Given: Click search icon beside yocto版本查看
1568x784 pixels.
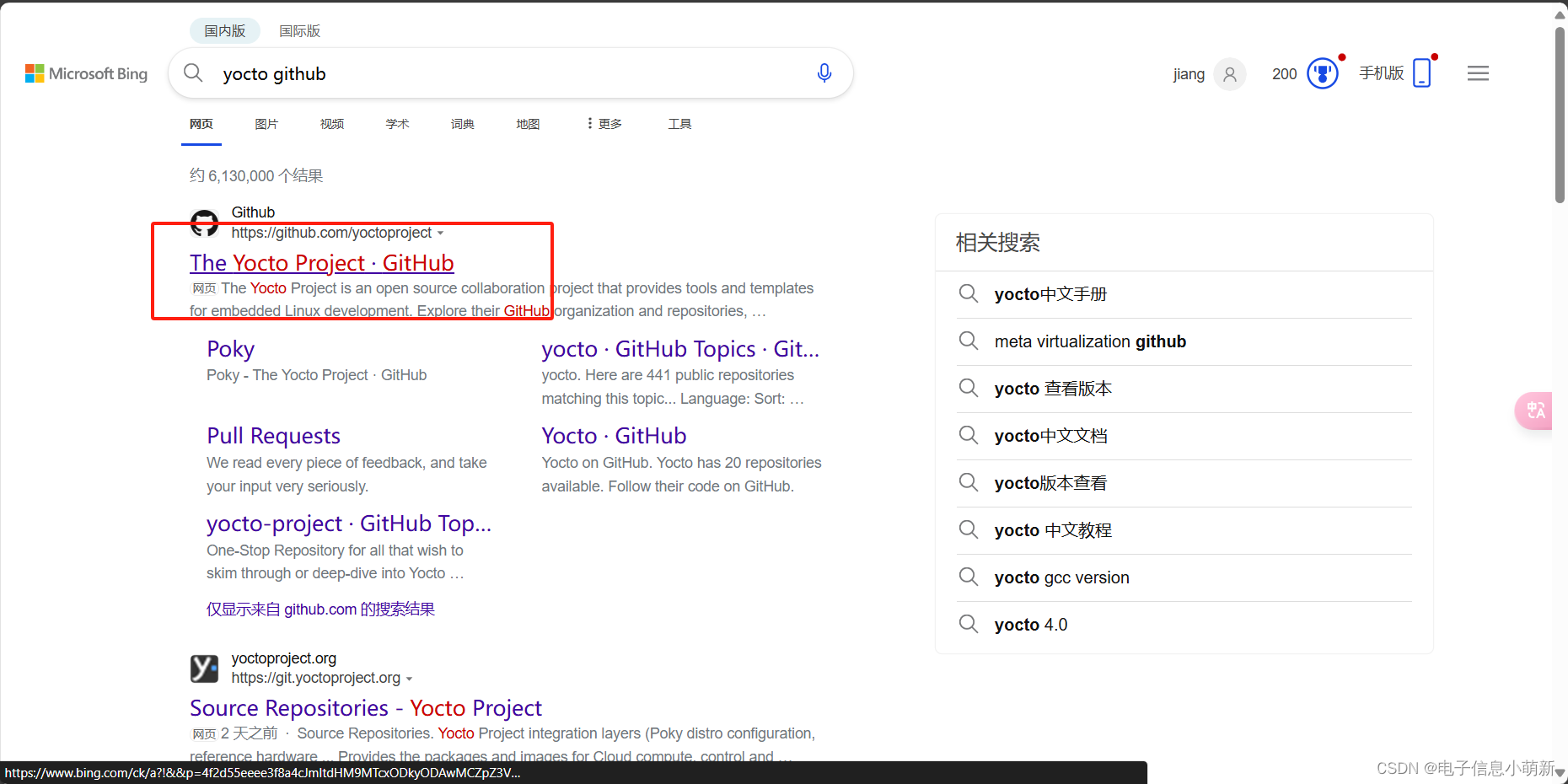Looking at the screenshot, I should 969,482.
